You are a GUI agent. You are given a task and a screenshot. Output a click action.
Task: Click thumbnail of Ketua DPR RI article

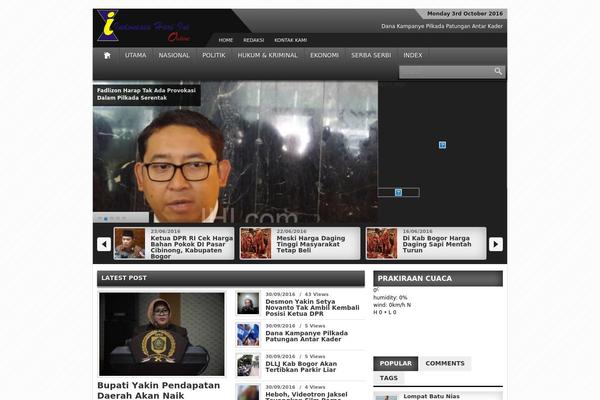click(x=130, y=244)
